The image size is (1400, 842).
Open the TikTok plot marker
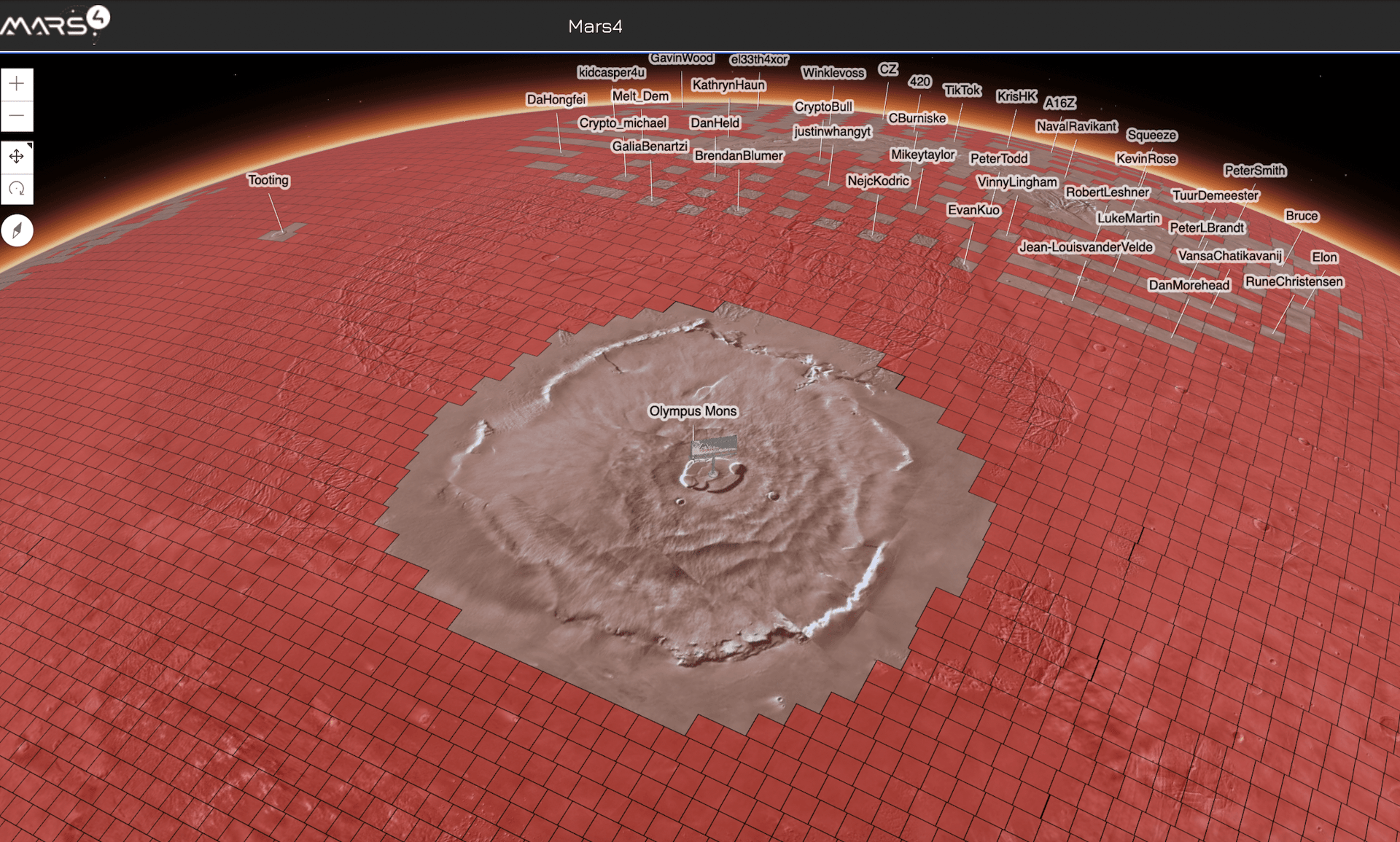pyautogui.click(x=961, y=90)
